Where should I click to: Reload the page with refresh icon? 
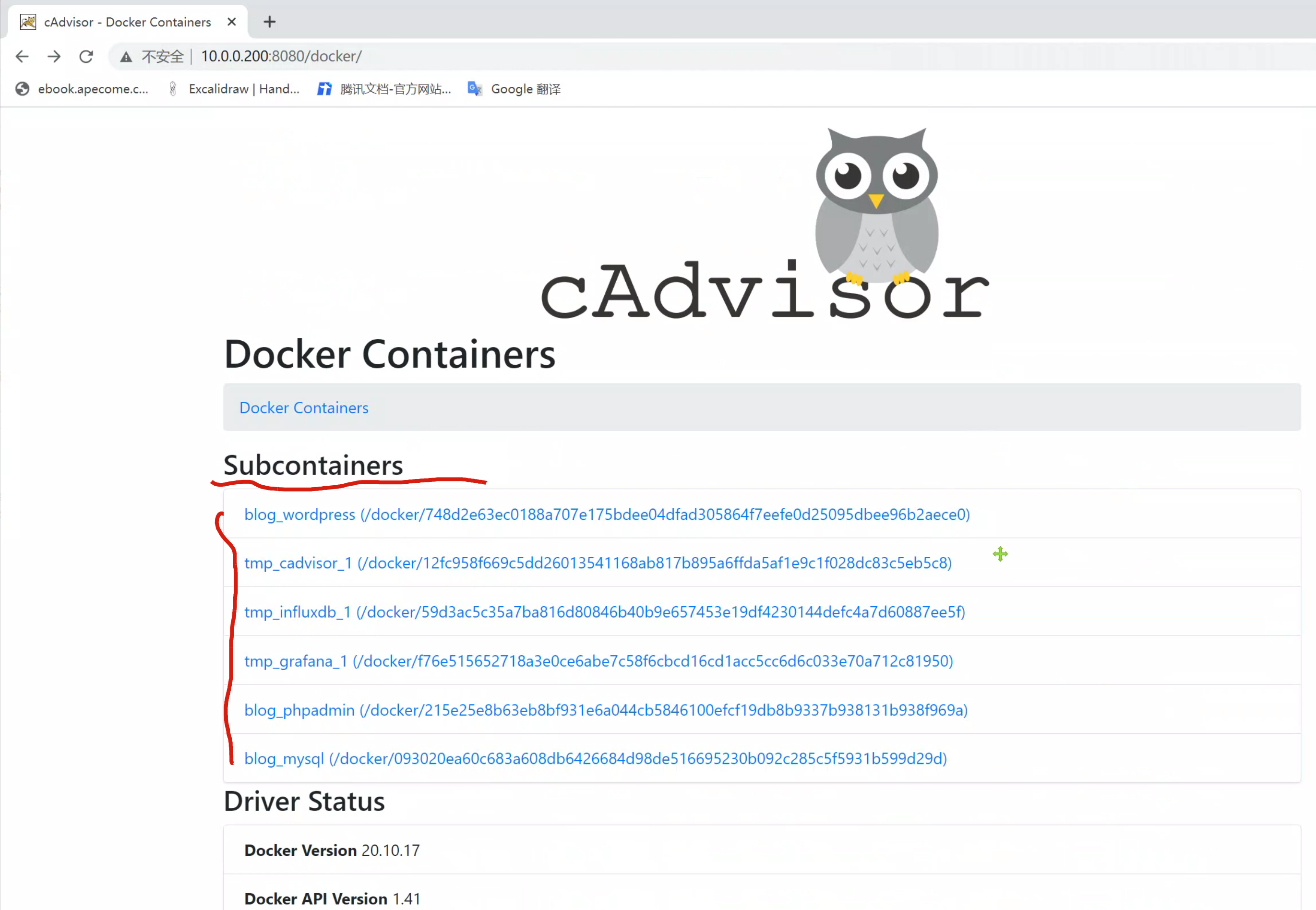(x=86, y=57)
